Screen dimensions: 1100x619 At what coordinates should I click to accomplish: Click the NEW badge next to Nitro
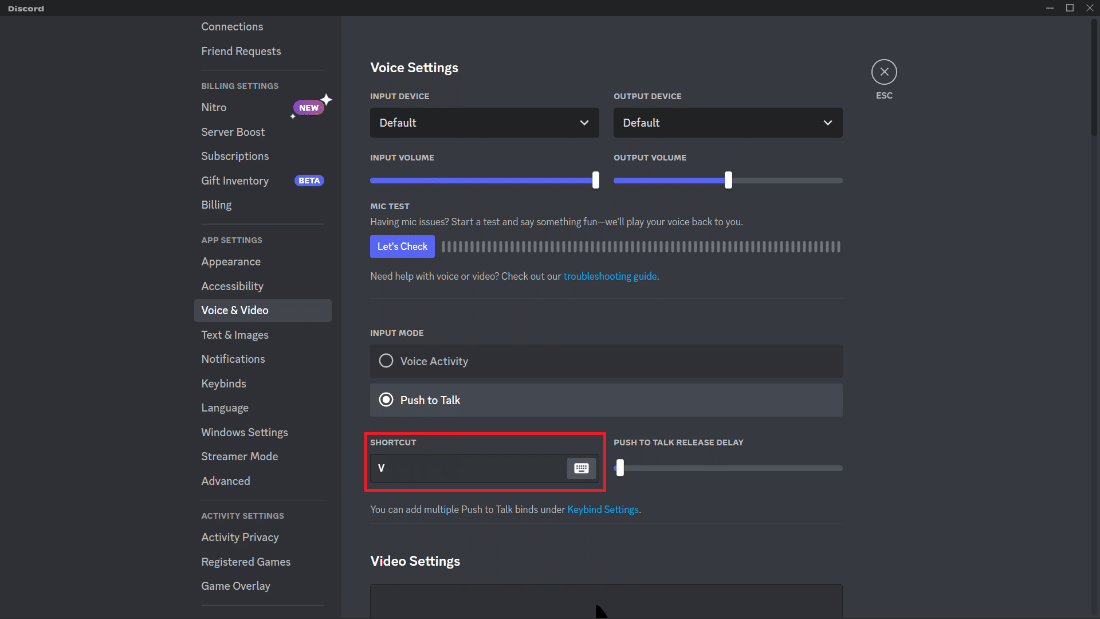(308, 107)
